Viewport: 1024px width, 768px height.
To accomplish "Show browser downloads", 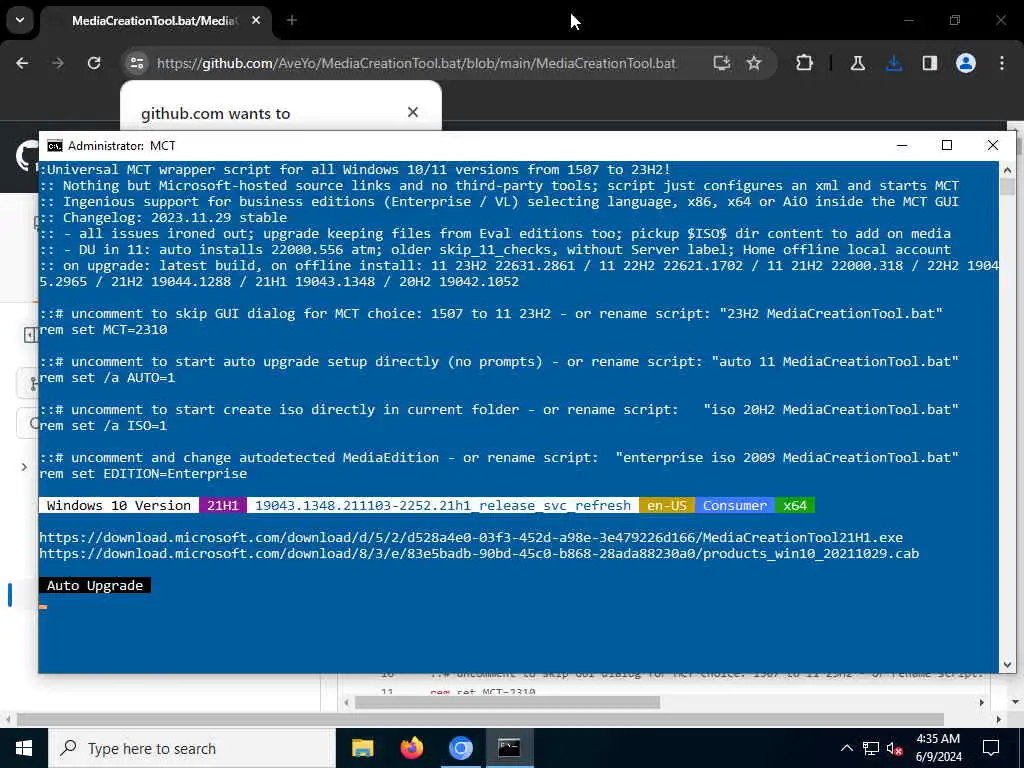I will (894, 63).
